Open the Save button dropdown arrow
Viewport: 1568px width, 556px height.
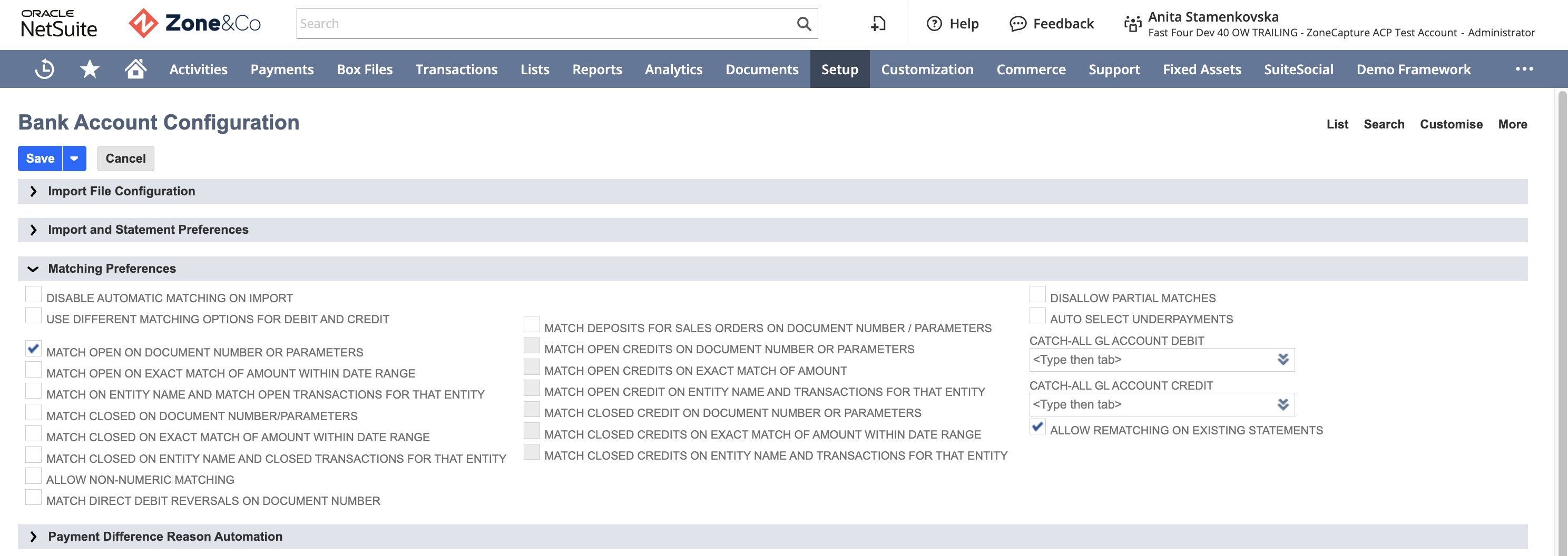74,159
